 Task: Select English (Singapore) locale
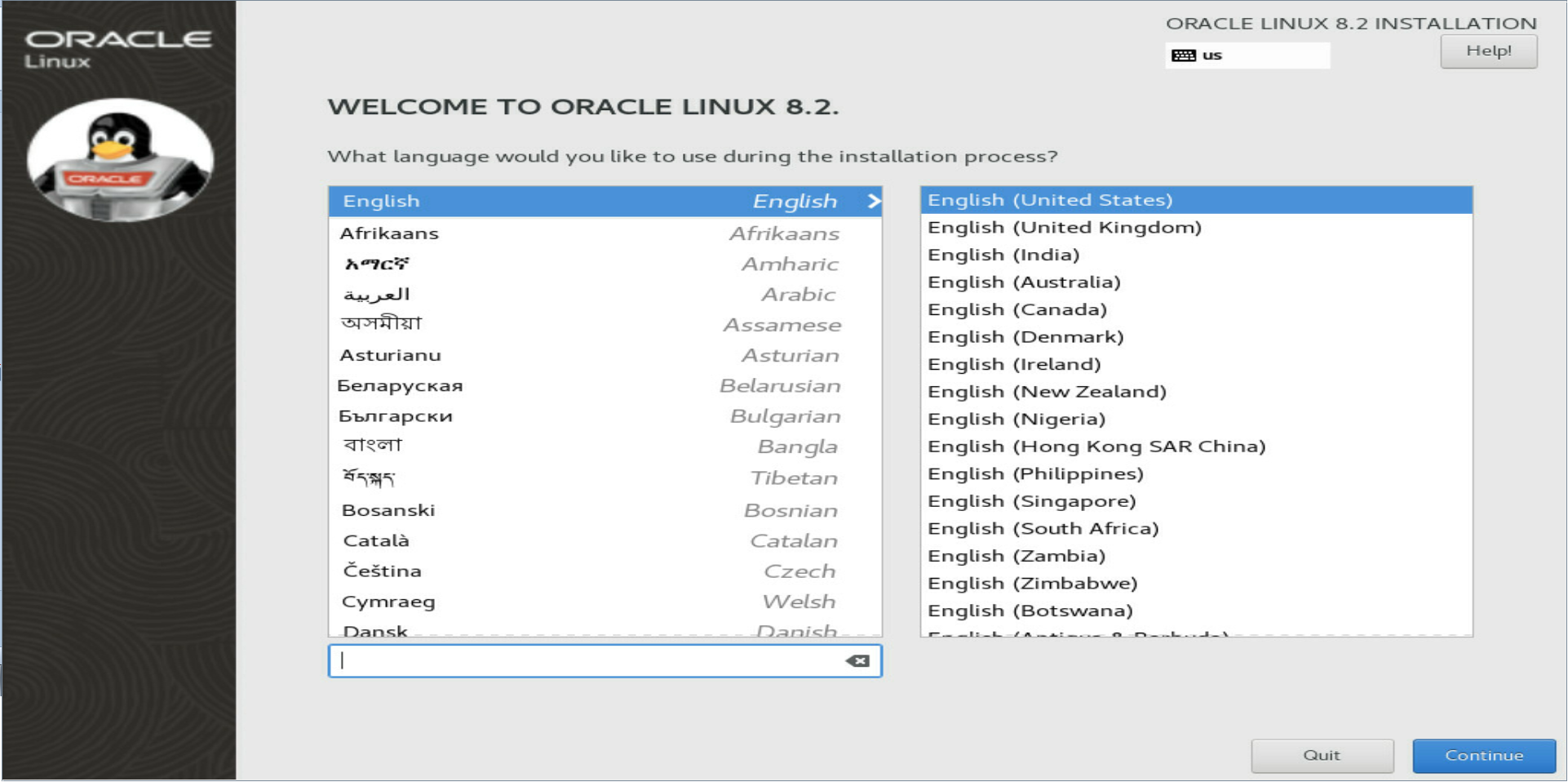1196,501
